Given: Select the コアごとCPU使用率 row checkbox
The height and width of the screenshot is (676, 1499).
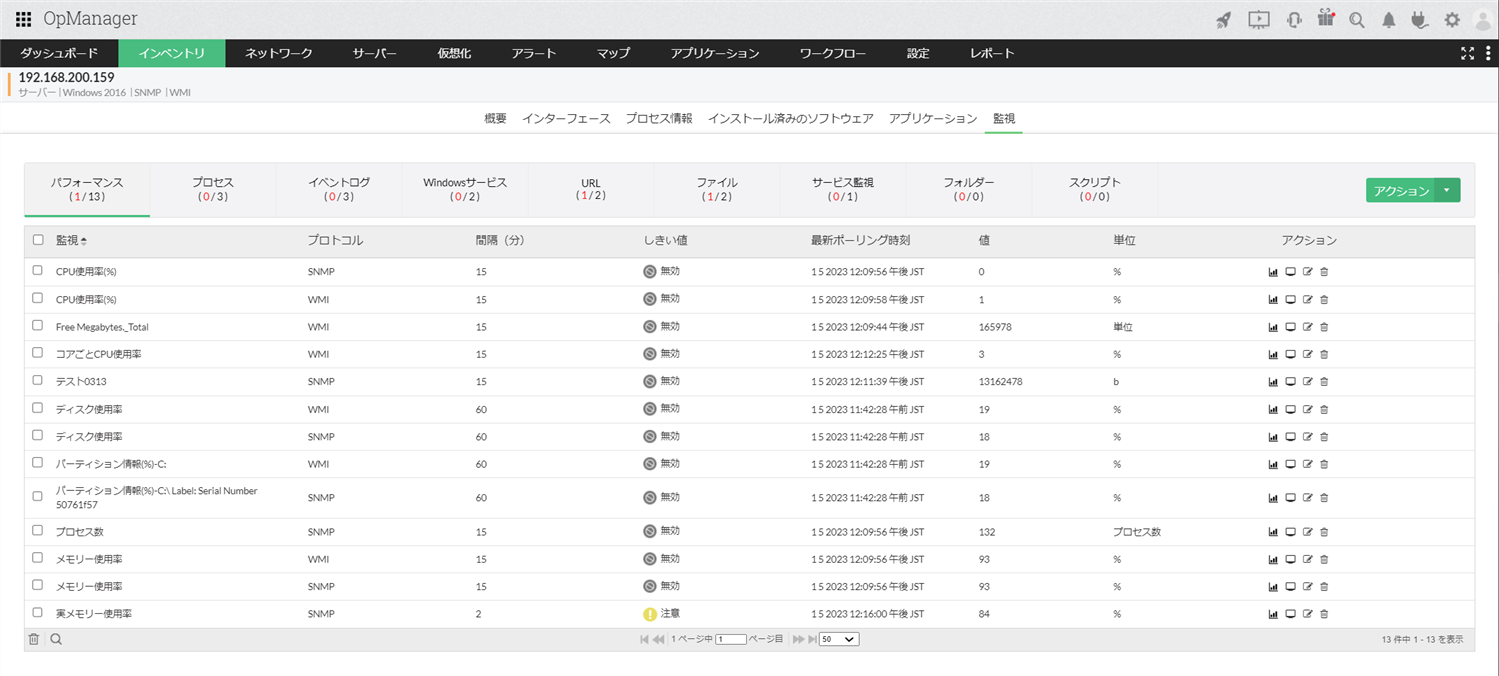Looking at the screenshot, I should (38, 353).
